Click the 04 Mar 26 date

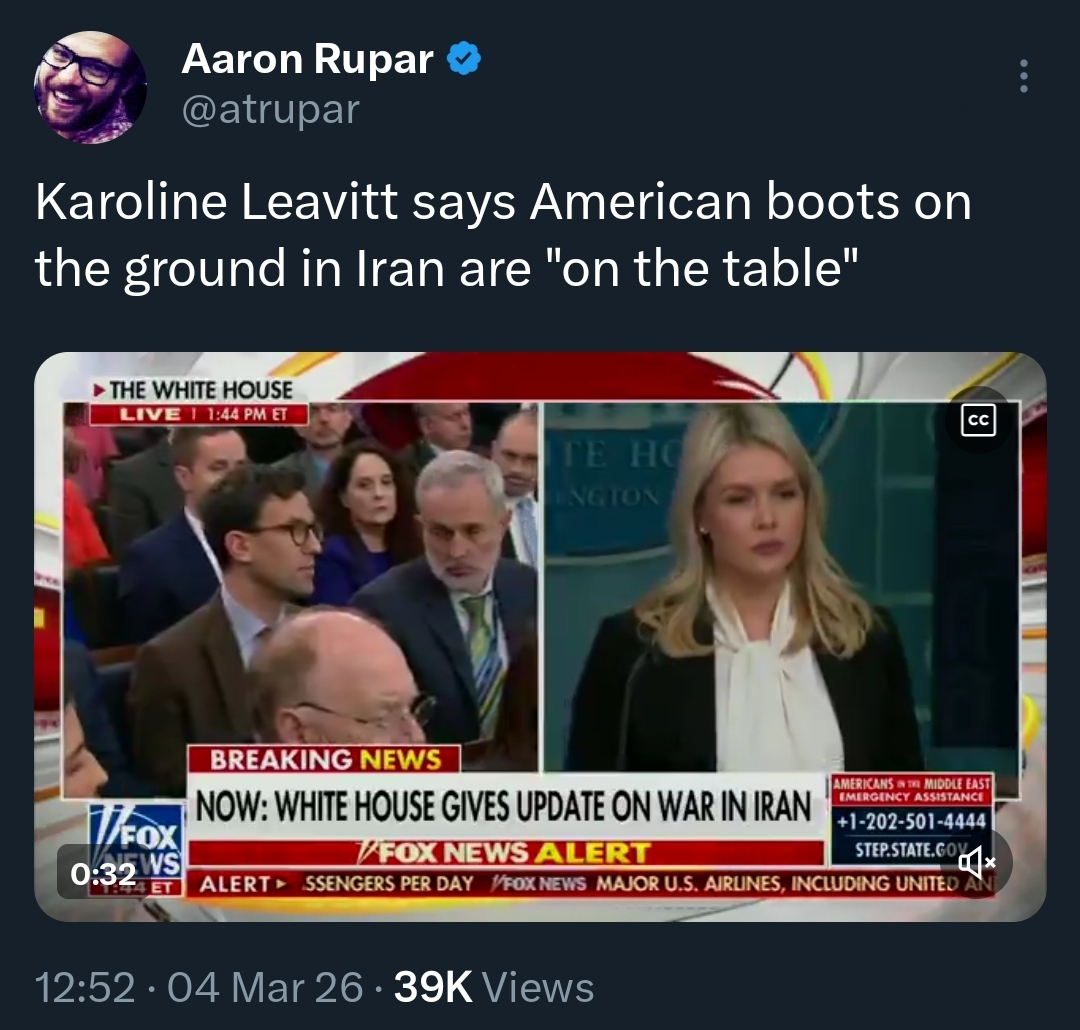pos(264,987)
